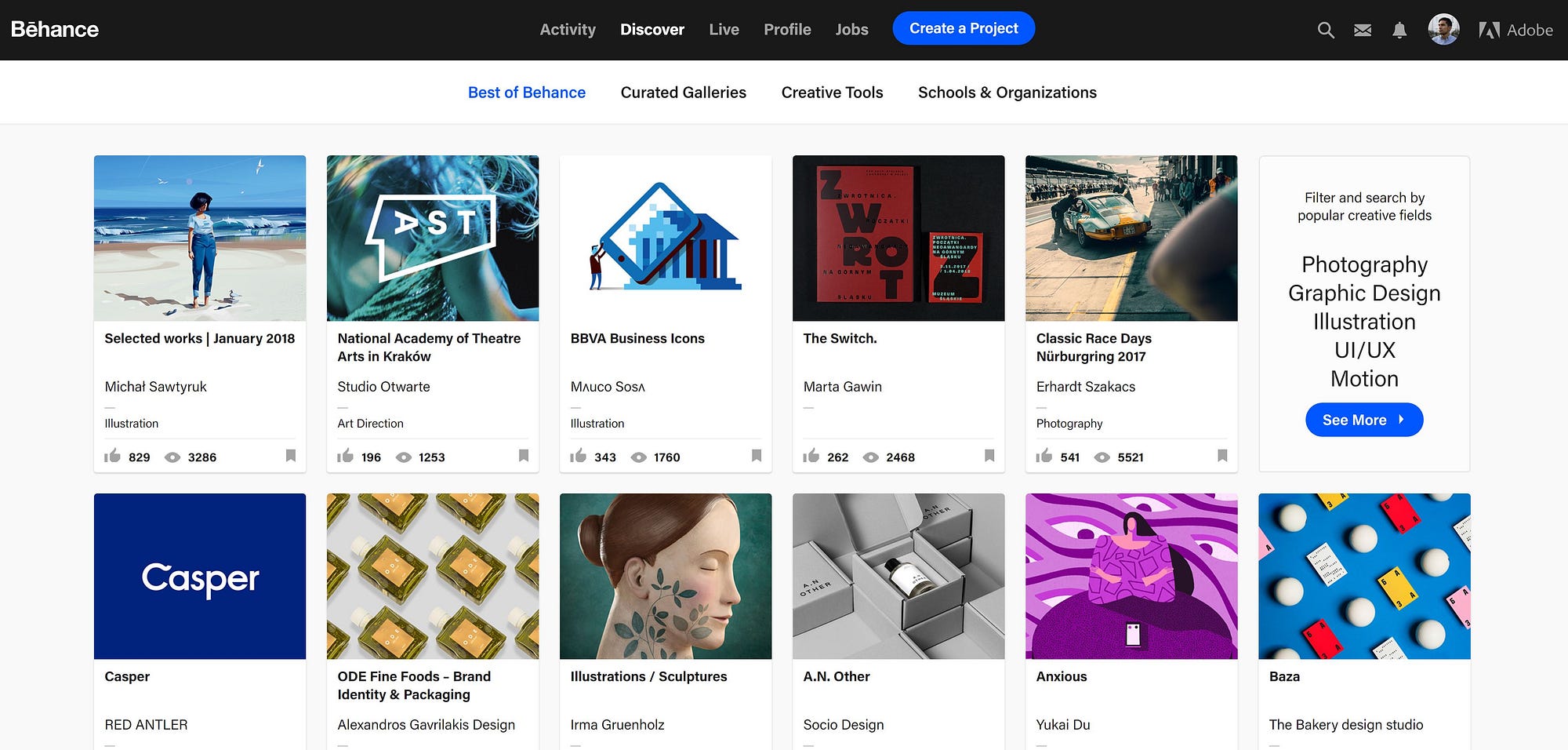Open 'ODE Fine Foods' project title
This screenshot has height=750, width=1568.
pyautogui.click(x=414, y=686)
